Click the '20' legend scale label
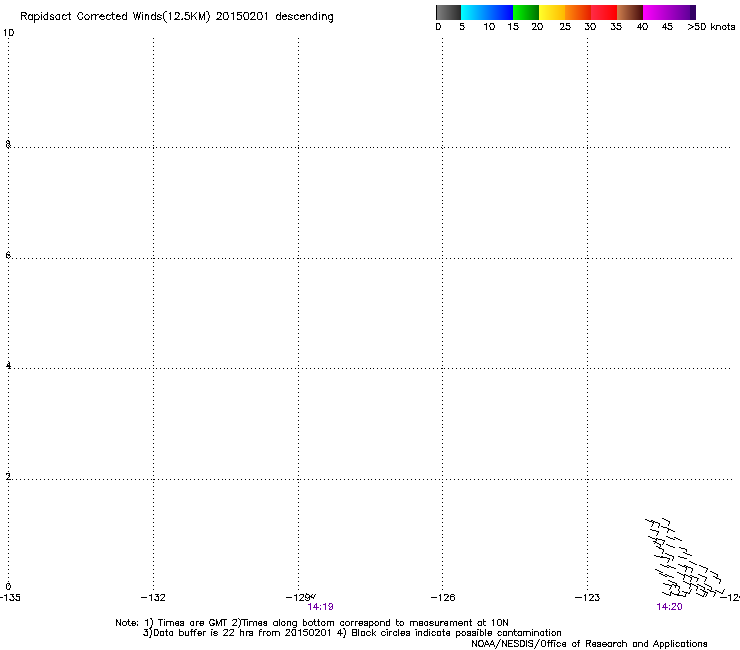 click(x=537, y=27)
